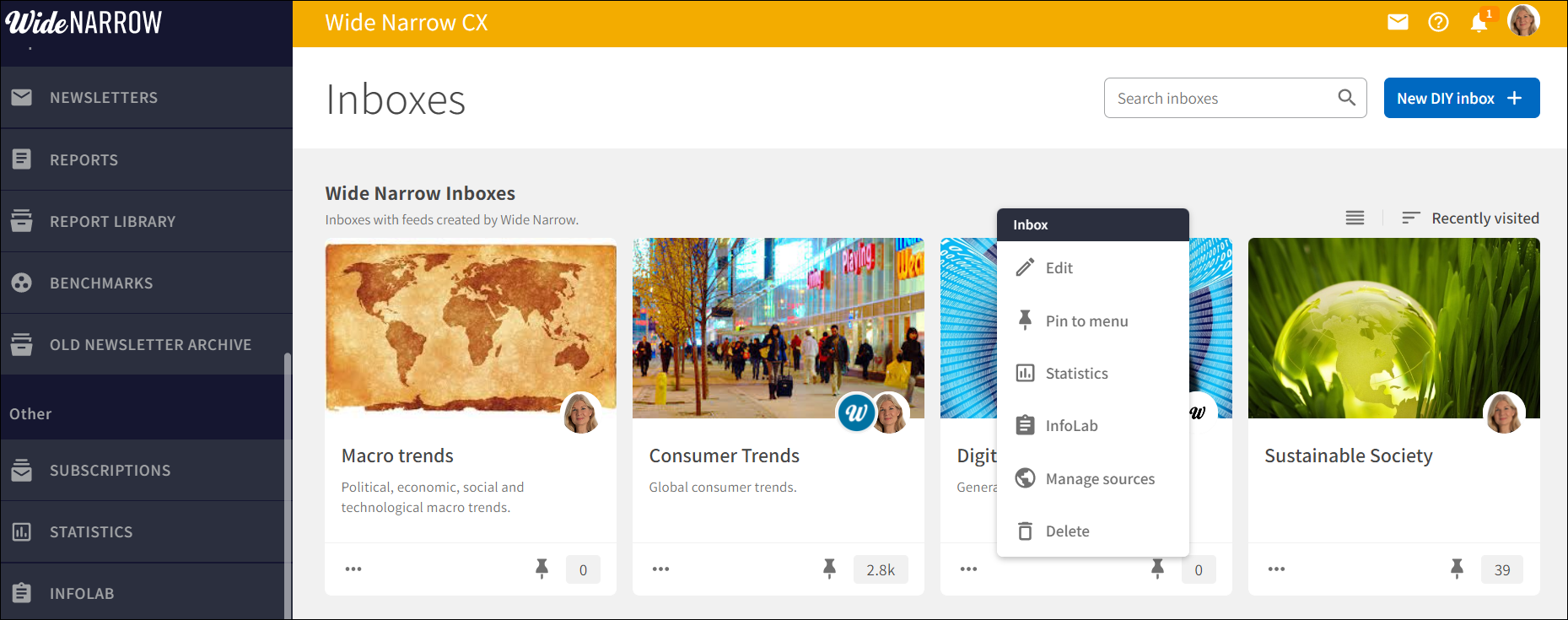
Task: Toggle pin on Sustainable Society card
Action: [x=1457, y=569]
